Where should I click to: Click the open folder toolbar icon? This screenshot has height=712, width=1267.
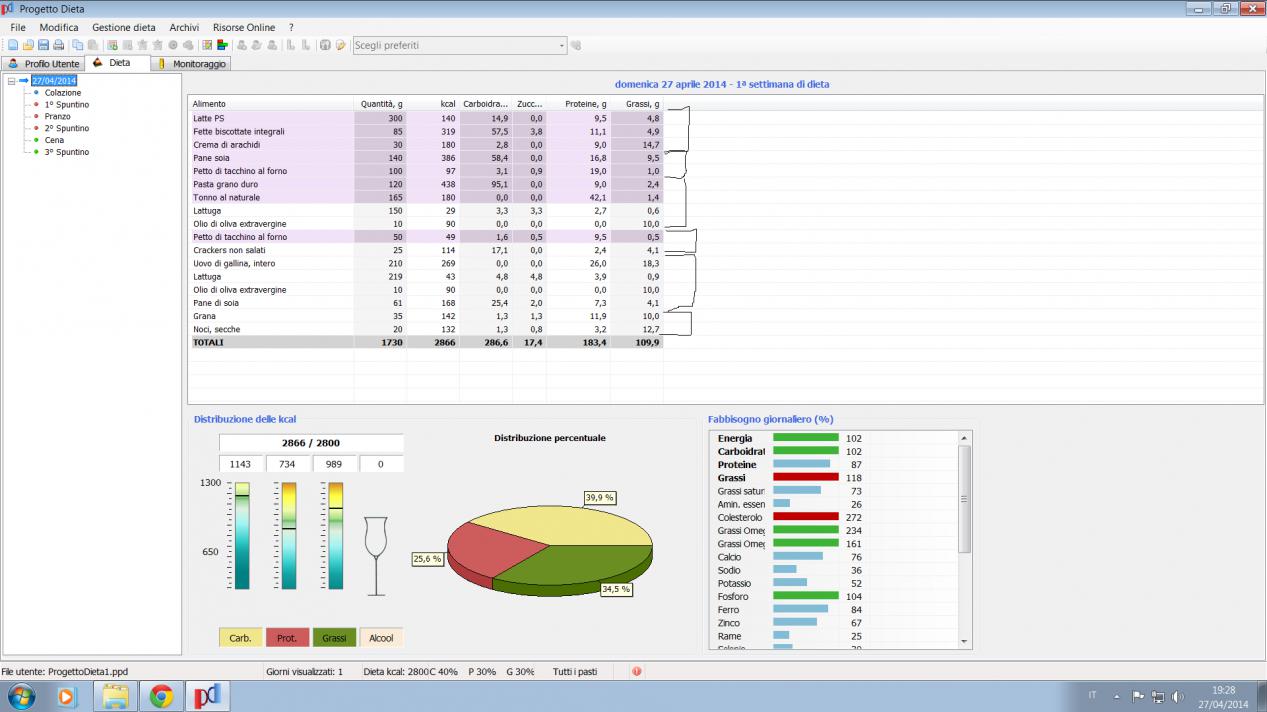click(28, 45)
